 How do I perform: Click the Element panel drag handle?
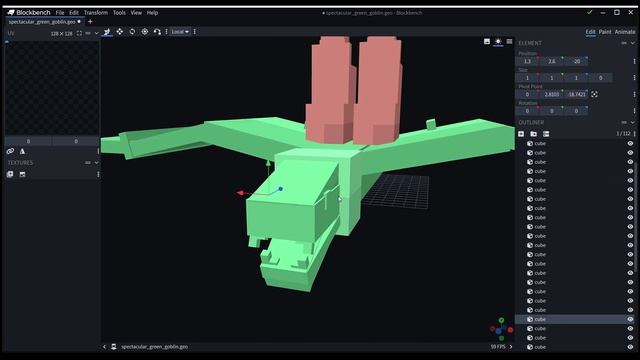click(624, 43)
